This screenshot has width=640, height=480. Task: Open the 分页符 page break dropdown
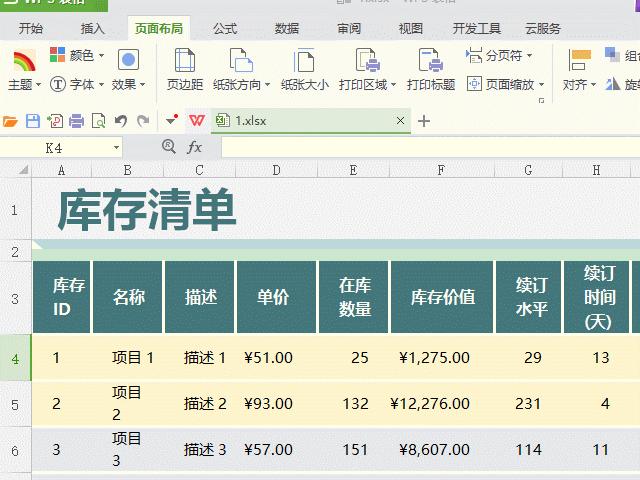499,55
